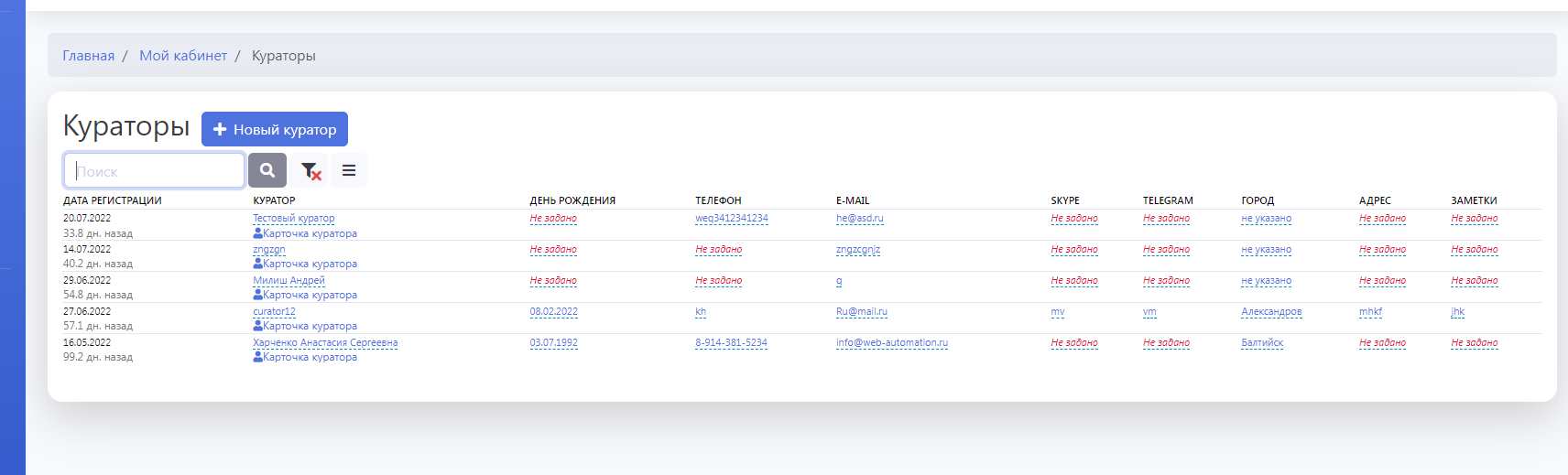This screenshot has width=1568, height=475.
Task: Click the magnifier search button
Action: (x=267, y=170)
